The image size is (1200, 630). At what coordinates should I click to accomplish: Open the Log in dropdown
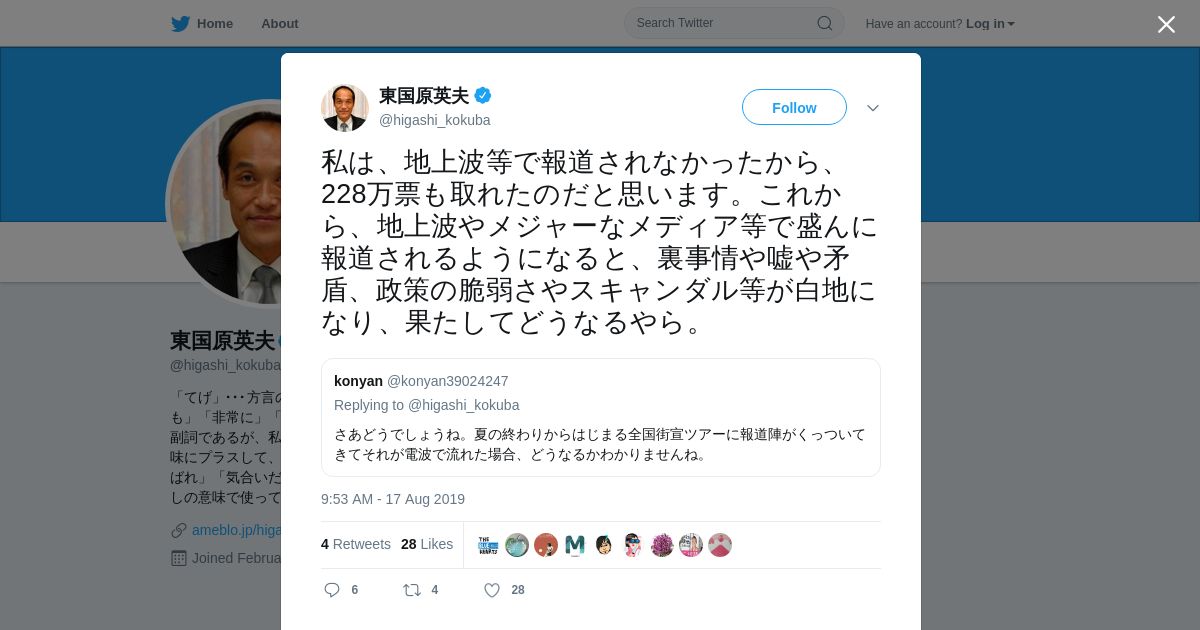coord(990,24)
